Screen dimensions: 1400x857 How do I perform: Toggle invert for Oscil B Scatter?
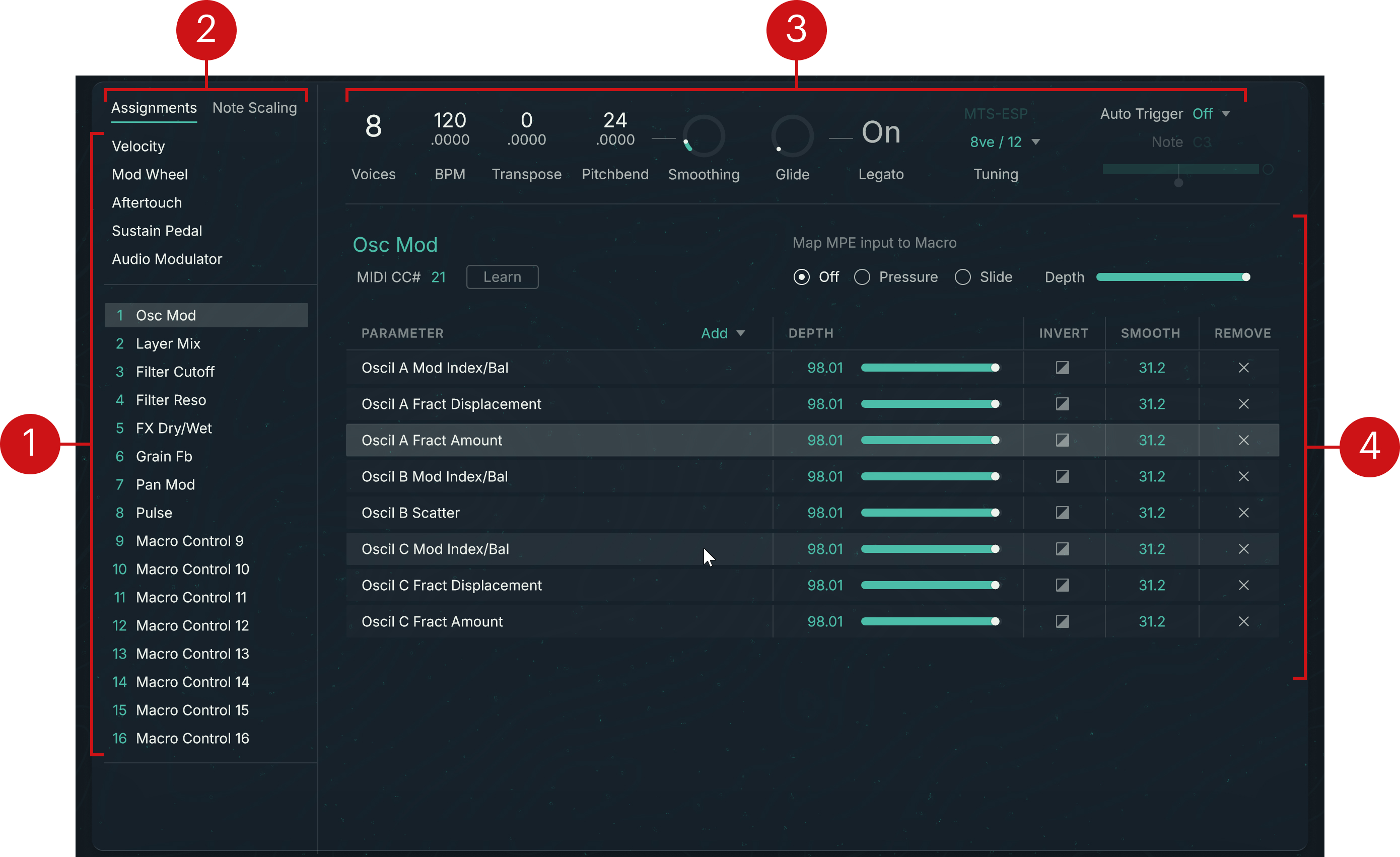(1062, 513)
